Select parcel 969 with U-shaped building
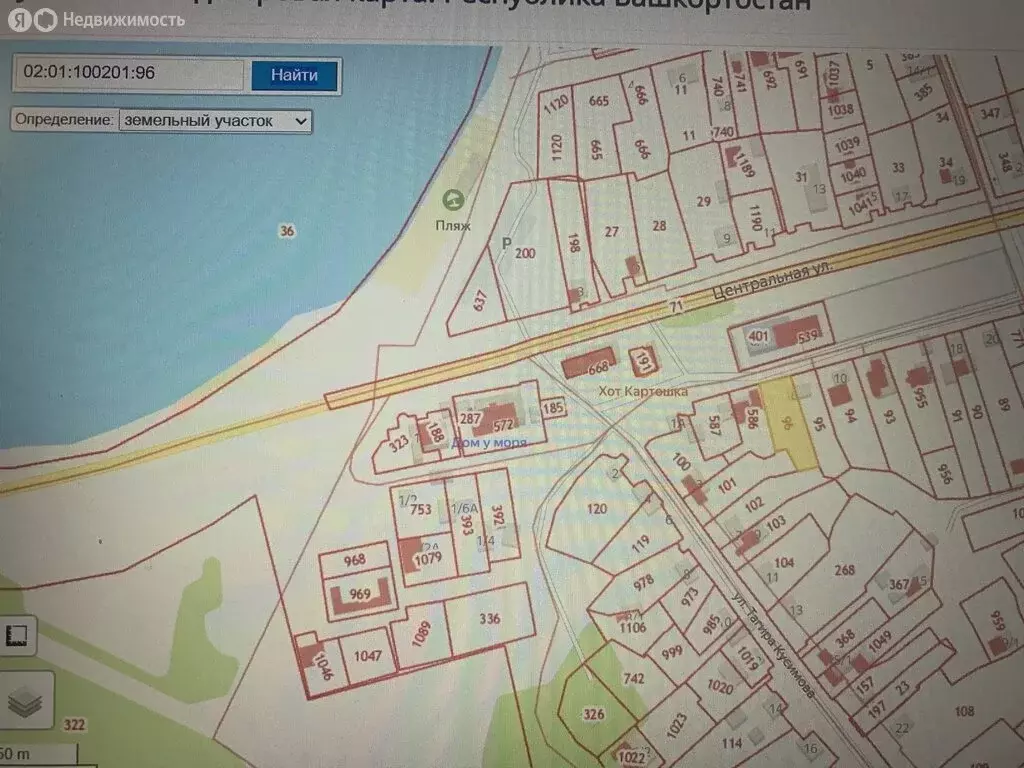 (x=360, y=596)
